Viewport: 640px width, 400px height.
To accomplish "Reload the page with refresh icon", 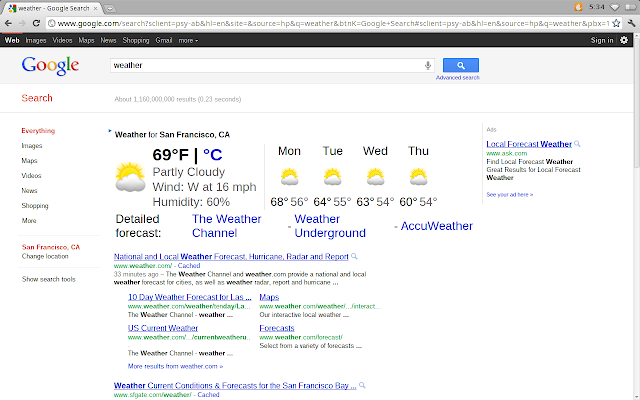I will pos(36,23).
